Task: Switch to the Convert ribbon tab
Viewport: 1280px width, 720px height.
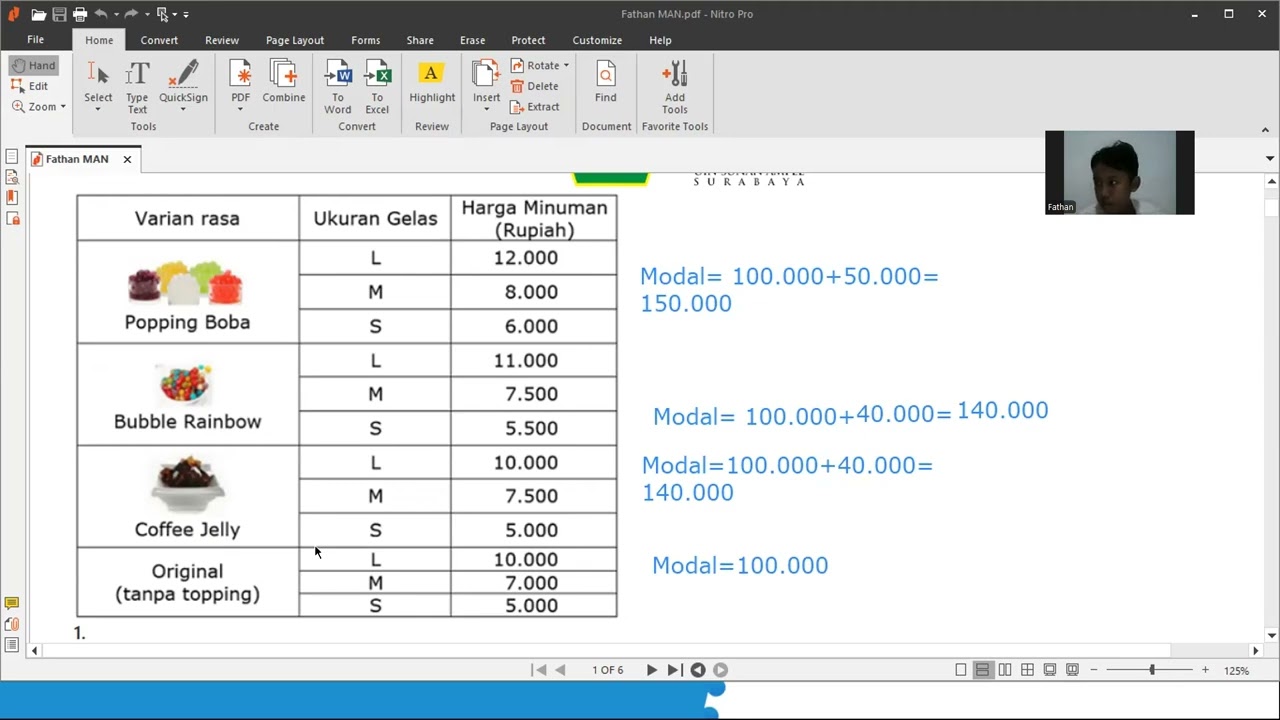Action: tap(159, 40)
